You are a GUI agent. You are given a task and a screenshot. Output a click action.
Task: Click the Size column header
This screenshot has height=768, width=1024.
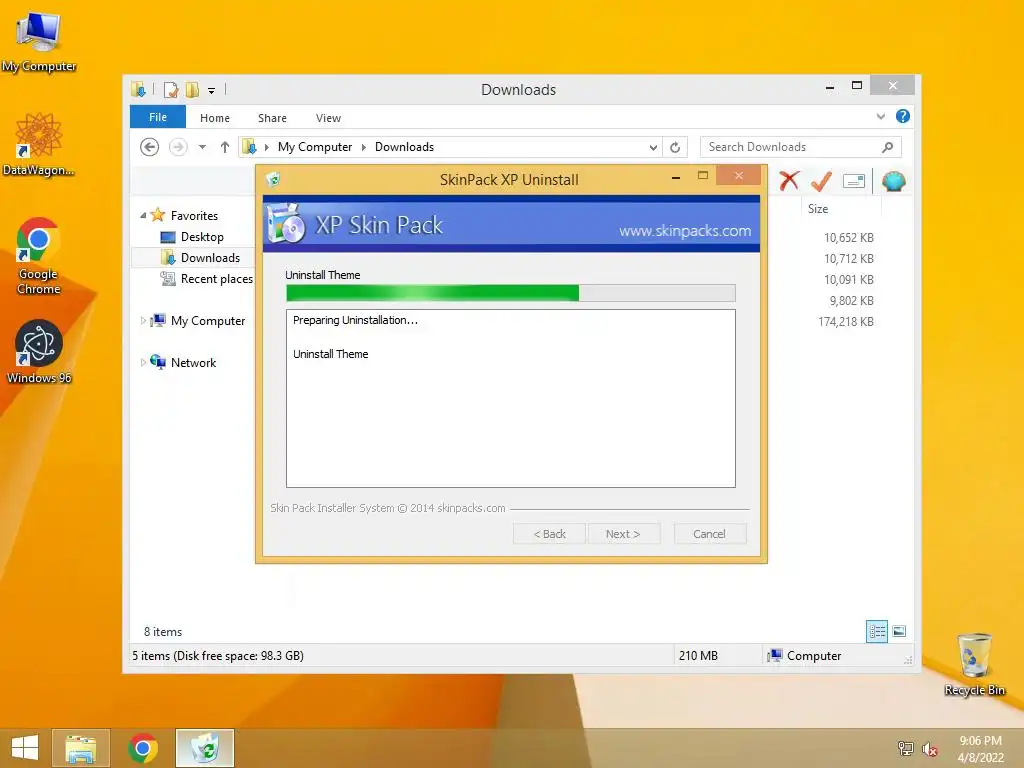point(818,209)
